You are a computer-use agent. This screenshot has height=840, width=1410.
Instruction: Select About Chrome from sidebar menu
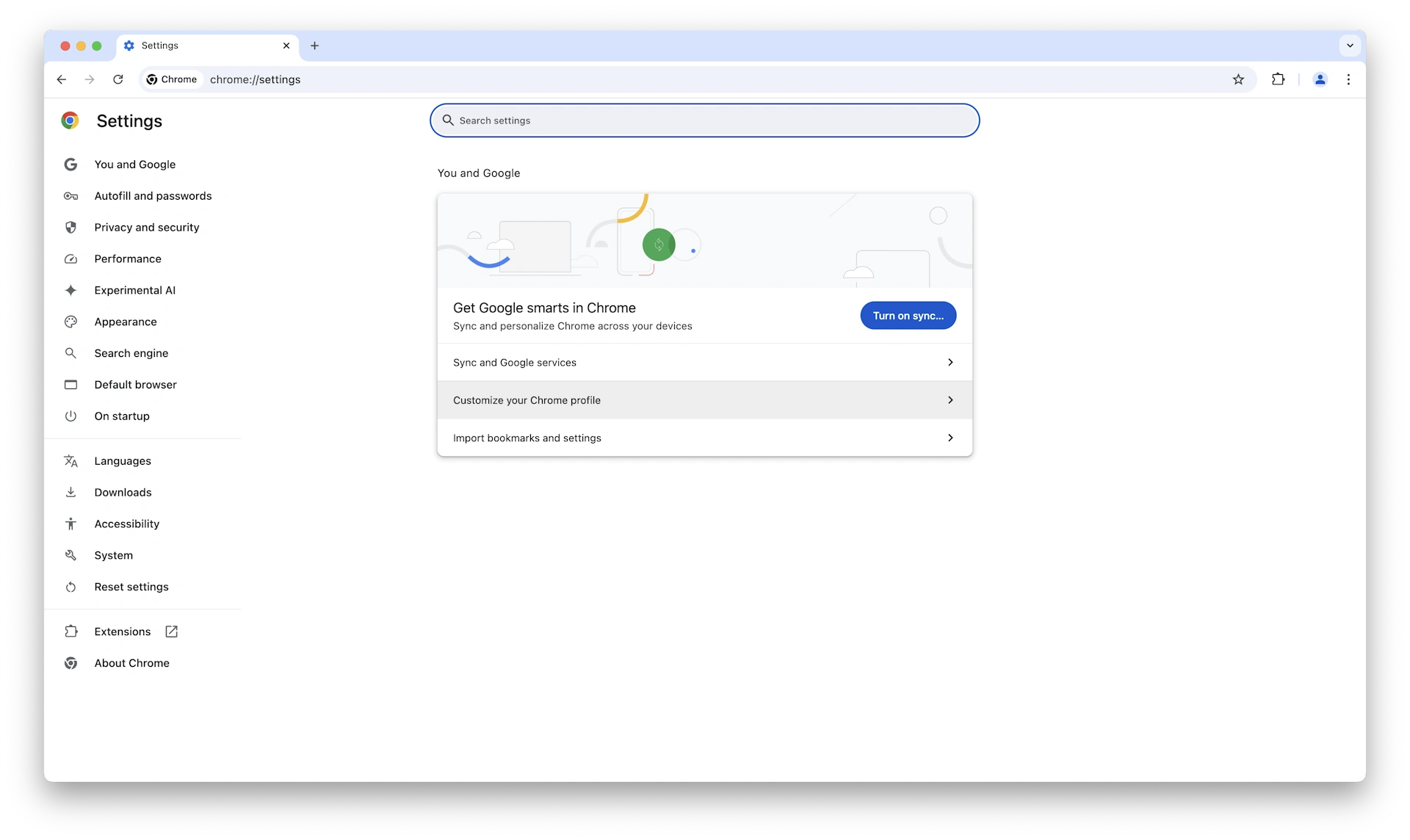pos(131,662)
